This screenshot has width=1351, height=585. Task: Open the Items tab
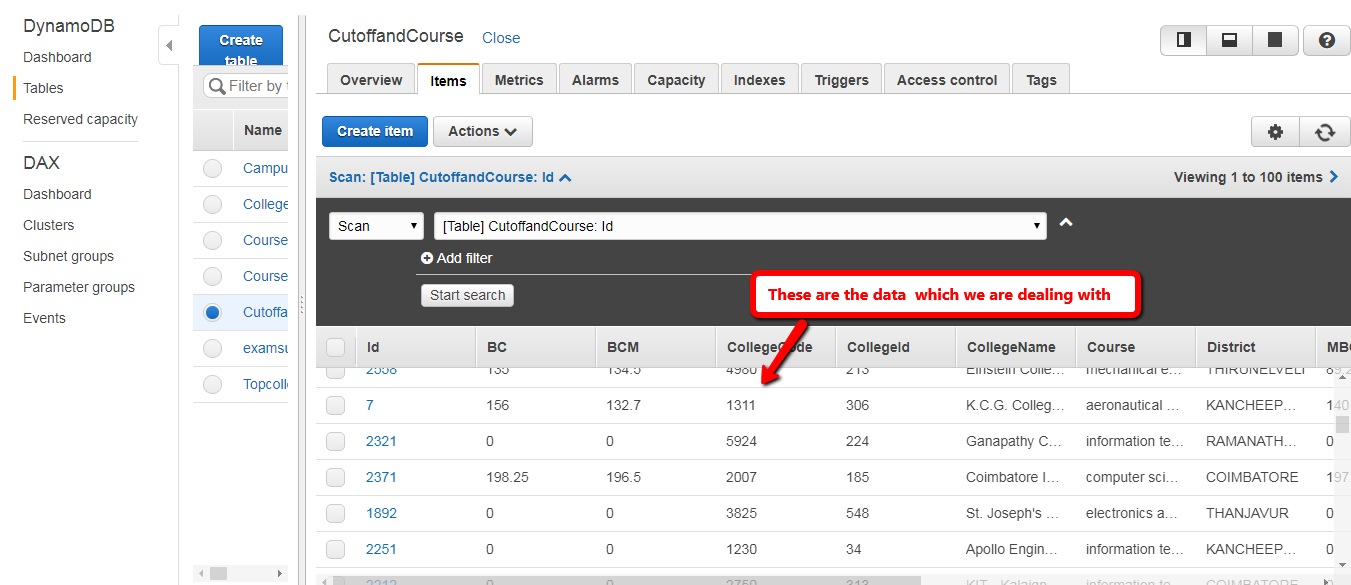448,80
